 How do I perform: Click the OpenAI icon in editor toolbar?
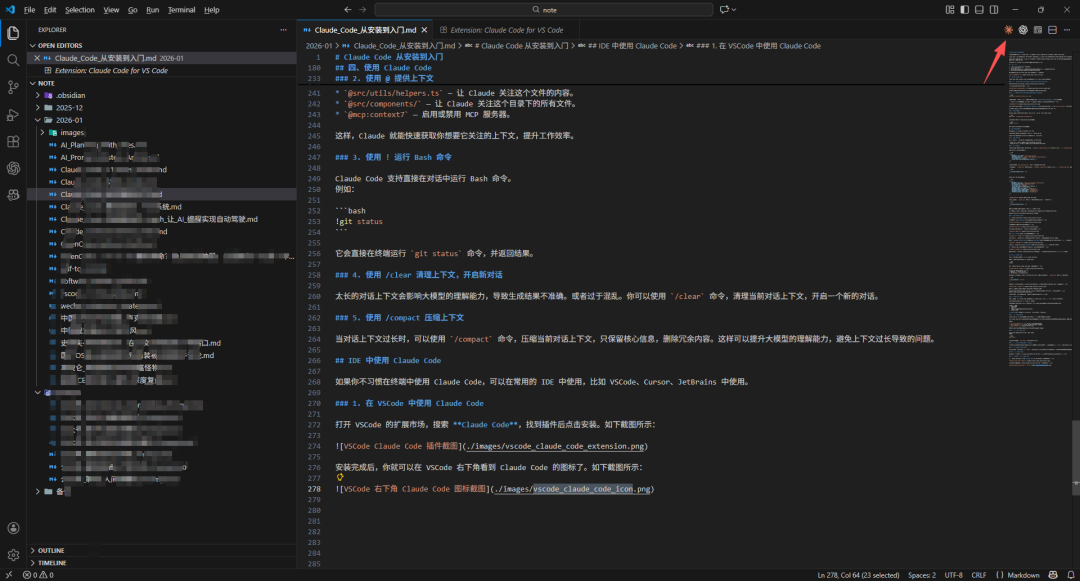point(1023,30)
